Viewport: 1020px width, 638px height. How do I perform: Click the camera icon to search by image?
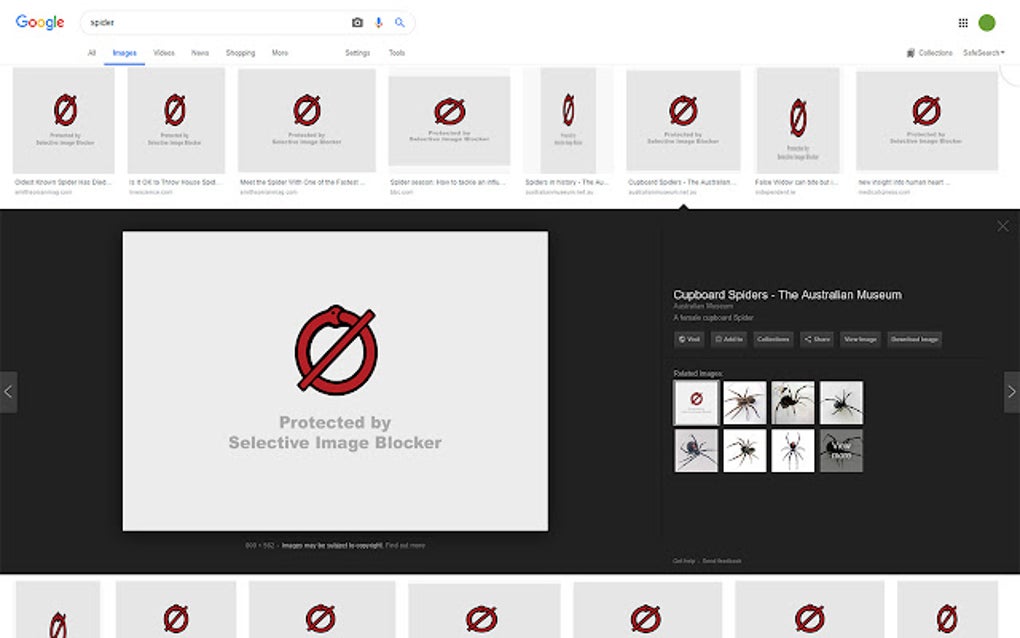pos(357,22)
